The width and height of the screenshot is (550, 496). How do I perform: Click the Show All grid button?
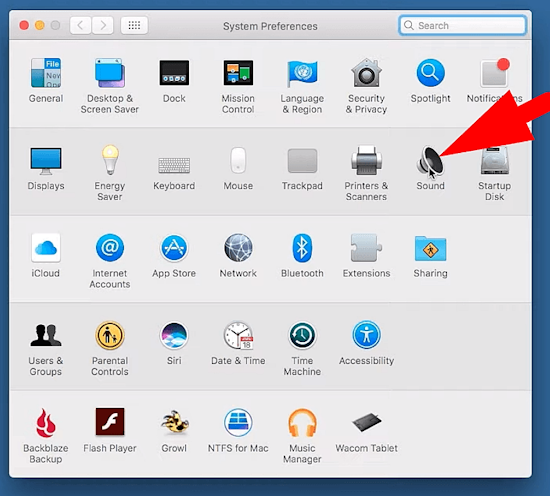[x=134, y=25]
